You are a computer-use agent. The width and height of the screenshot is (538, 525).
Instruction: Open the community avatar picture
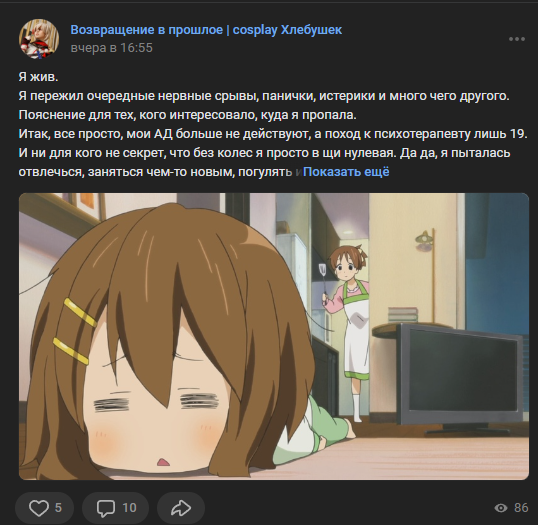pyautogui.click(x=39, y=39)
